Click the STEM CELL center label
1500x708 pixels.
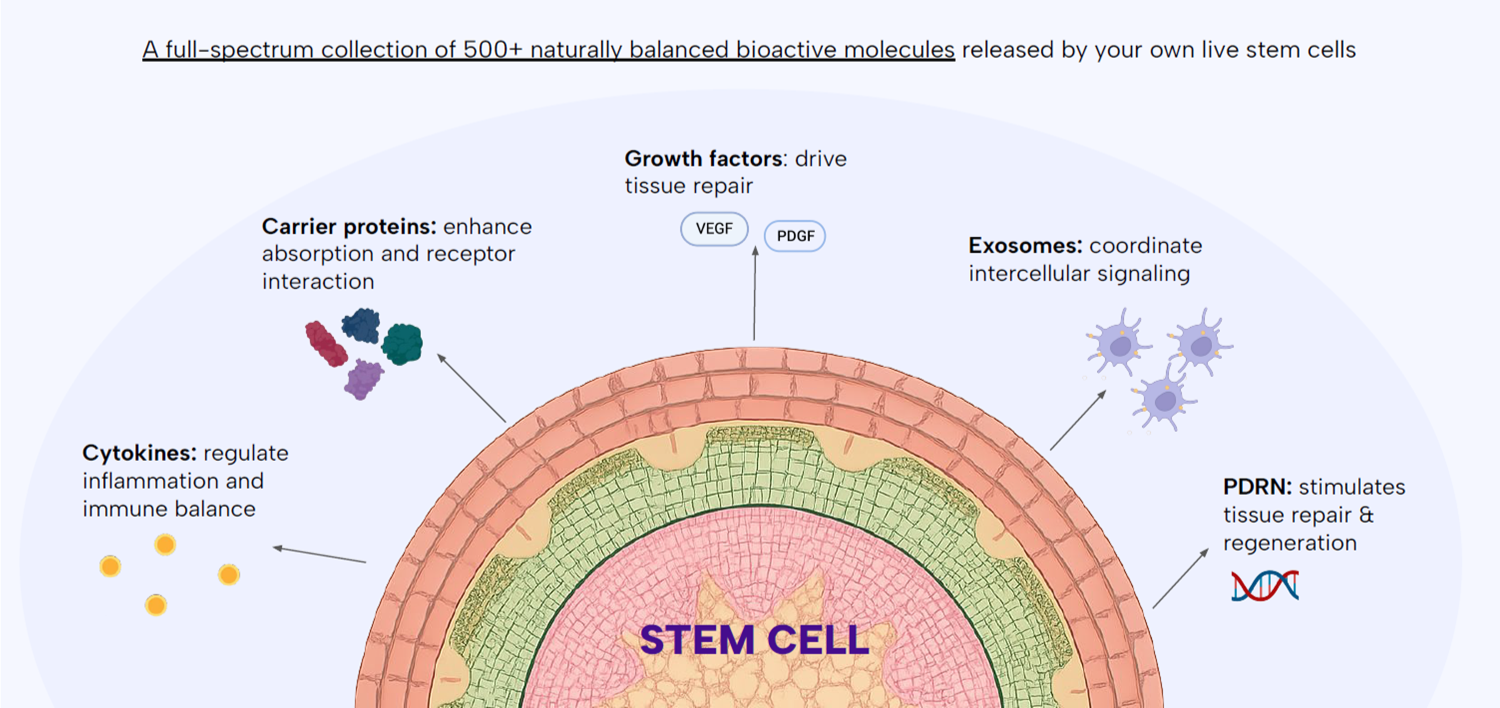754,641
